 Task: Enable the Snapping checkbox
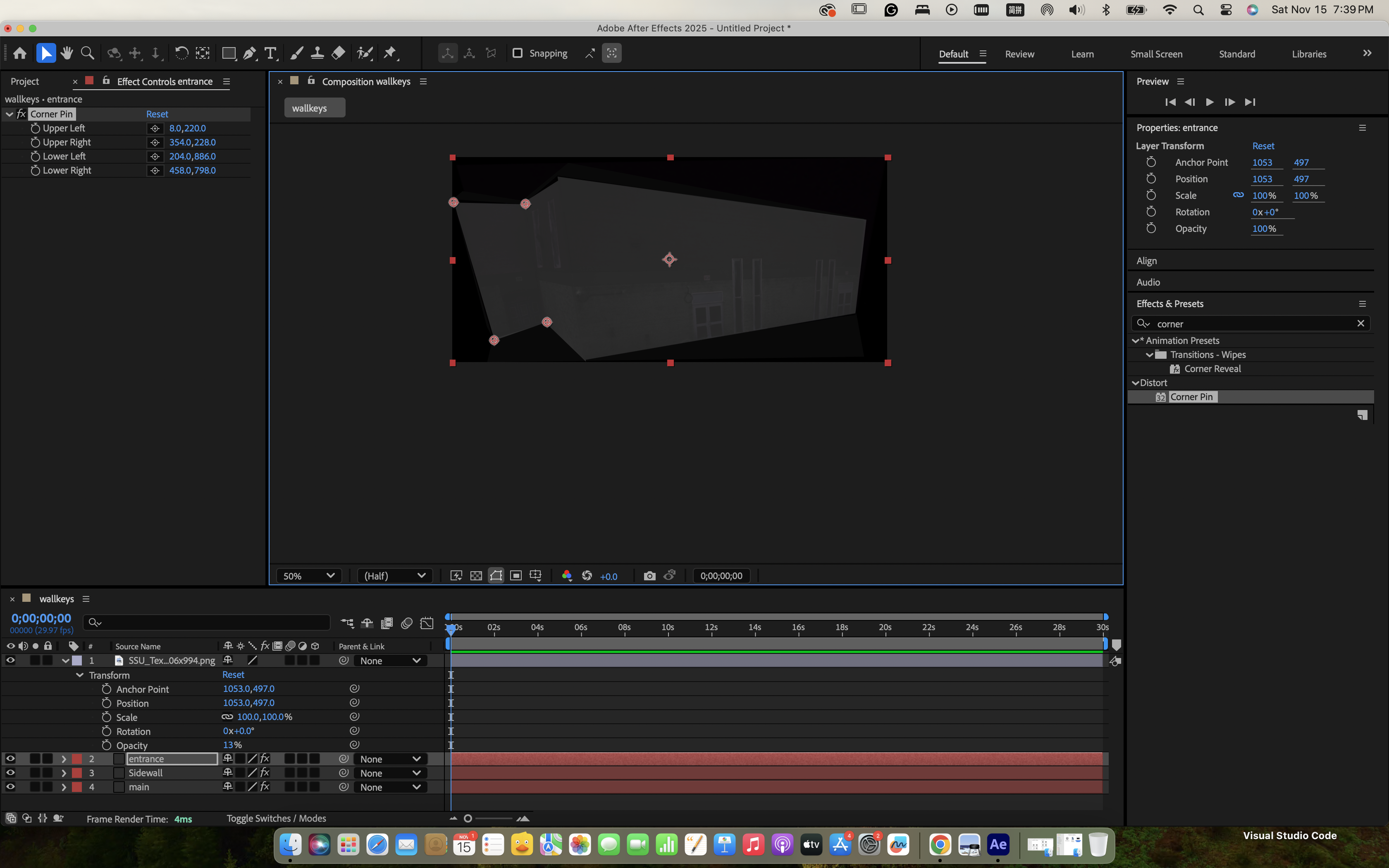coord(517,53)
